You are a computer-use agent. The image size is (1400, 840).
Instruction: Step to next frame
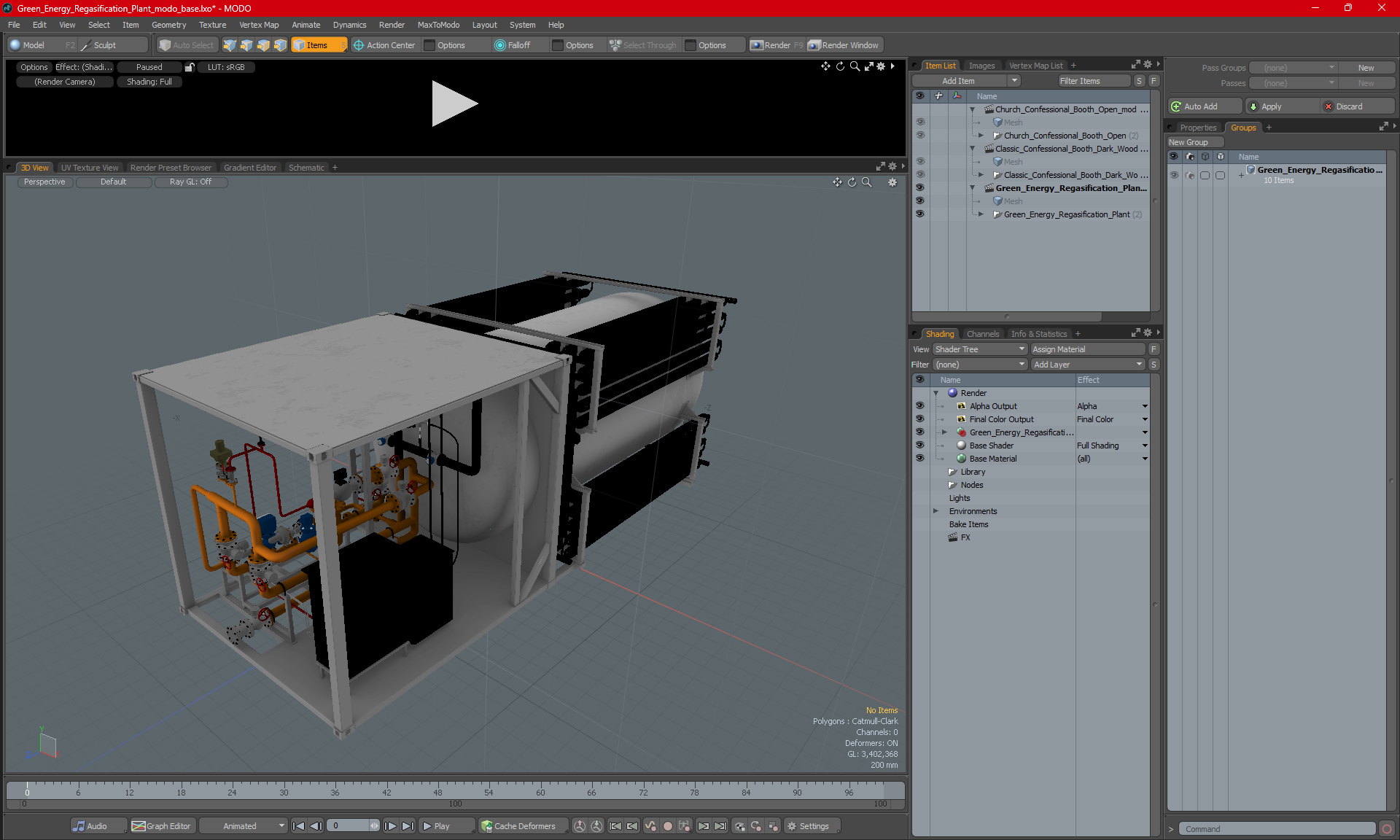(390, 826)
